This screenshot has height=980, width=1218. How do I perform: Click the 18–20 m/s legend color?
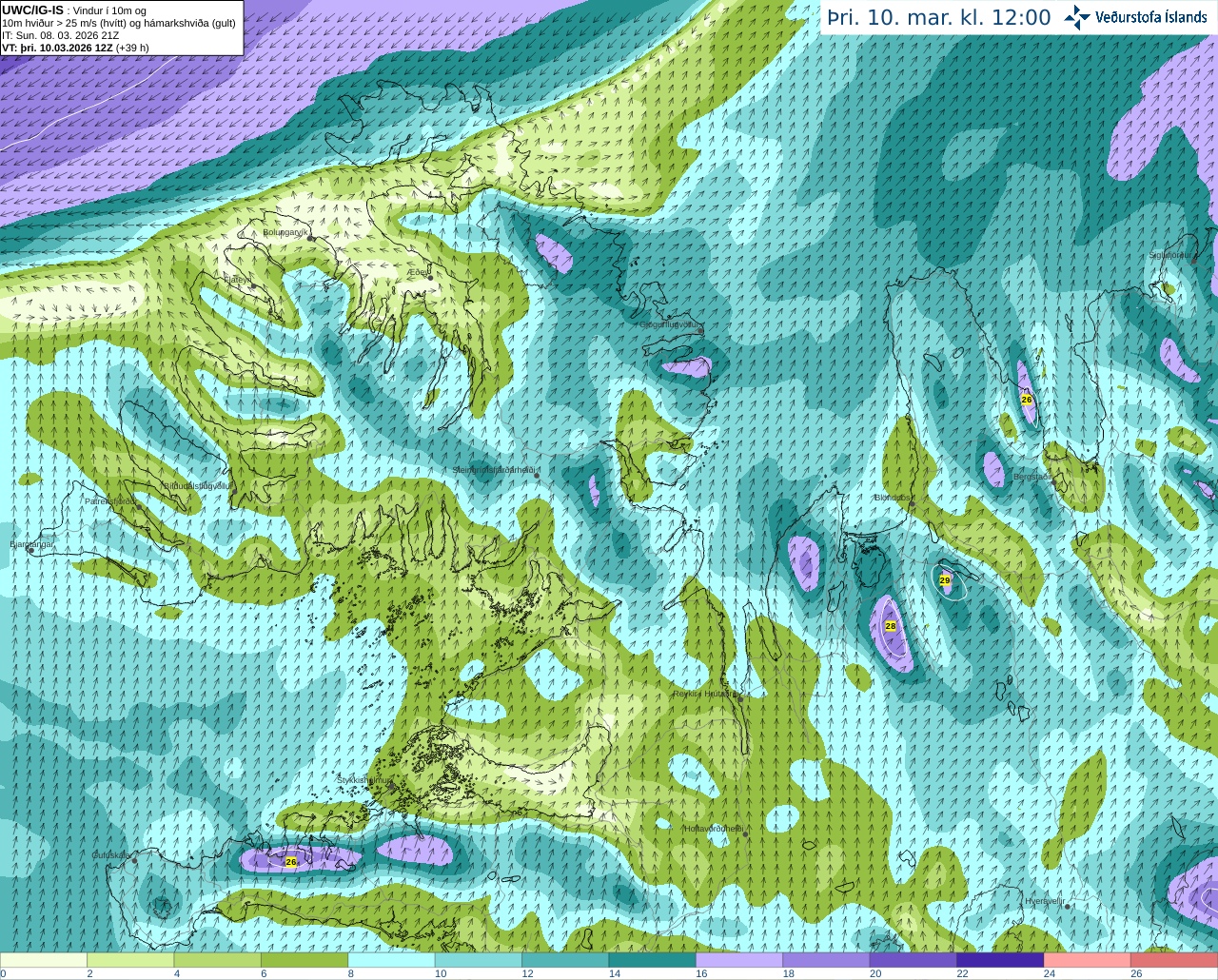click(827, 960)
